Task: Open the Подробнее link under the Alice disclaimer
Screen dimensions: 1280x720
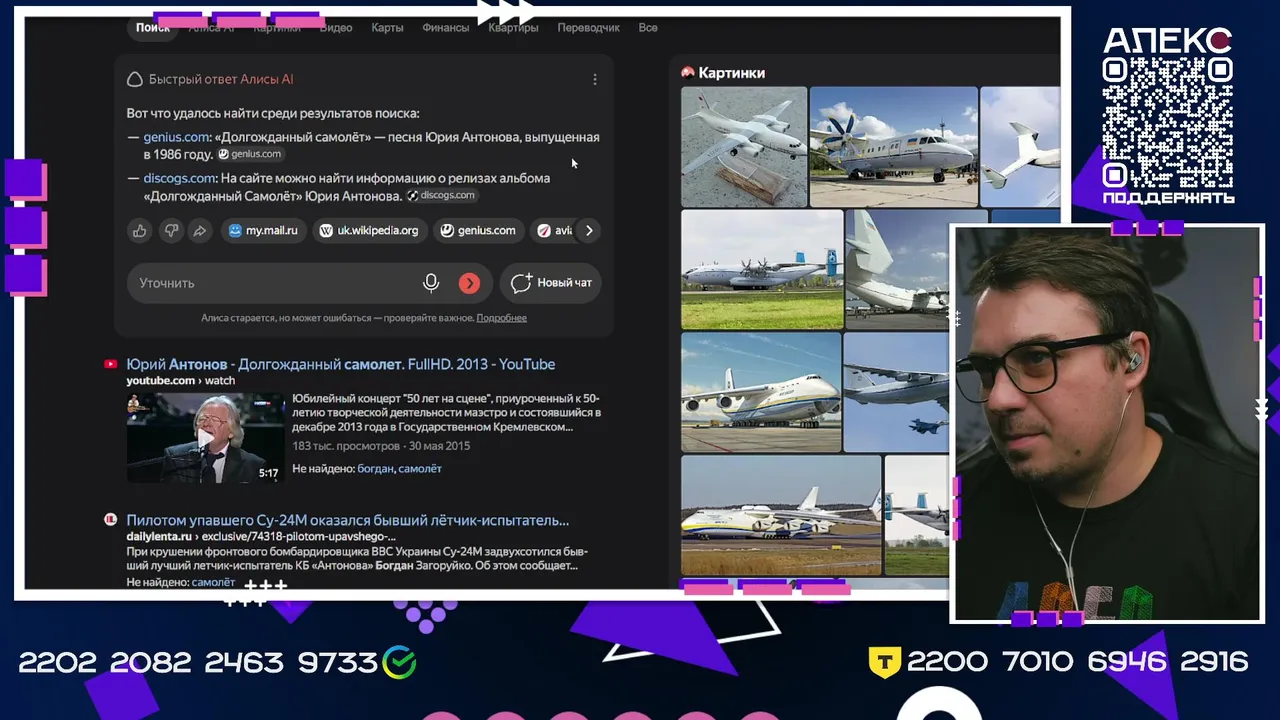Action: point(501,318)
